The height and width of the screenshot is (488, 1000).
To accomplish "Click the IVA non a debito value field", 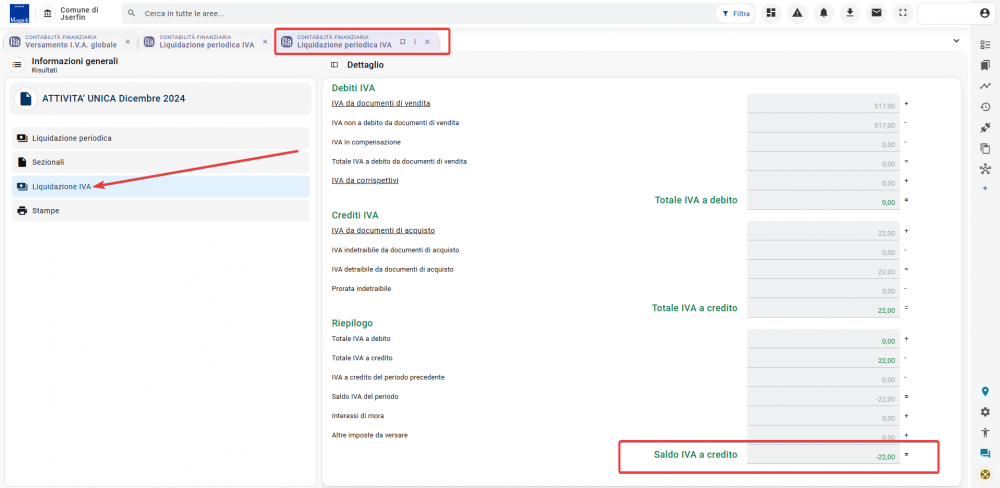I will 823,123.
